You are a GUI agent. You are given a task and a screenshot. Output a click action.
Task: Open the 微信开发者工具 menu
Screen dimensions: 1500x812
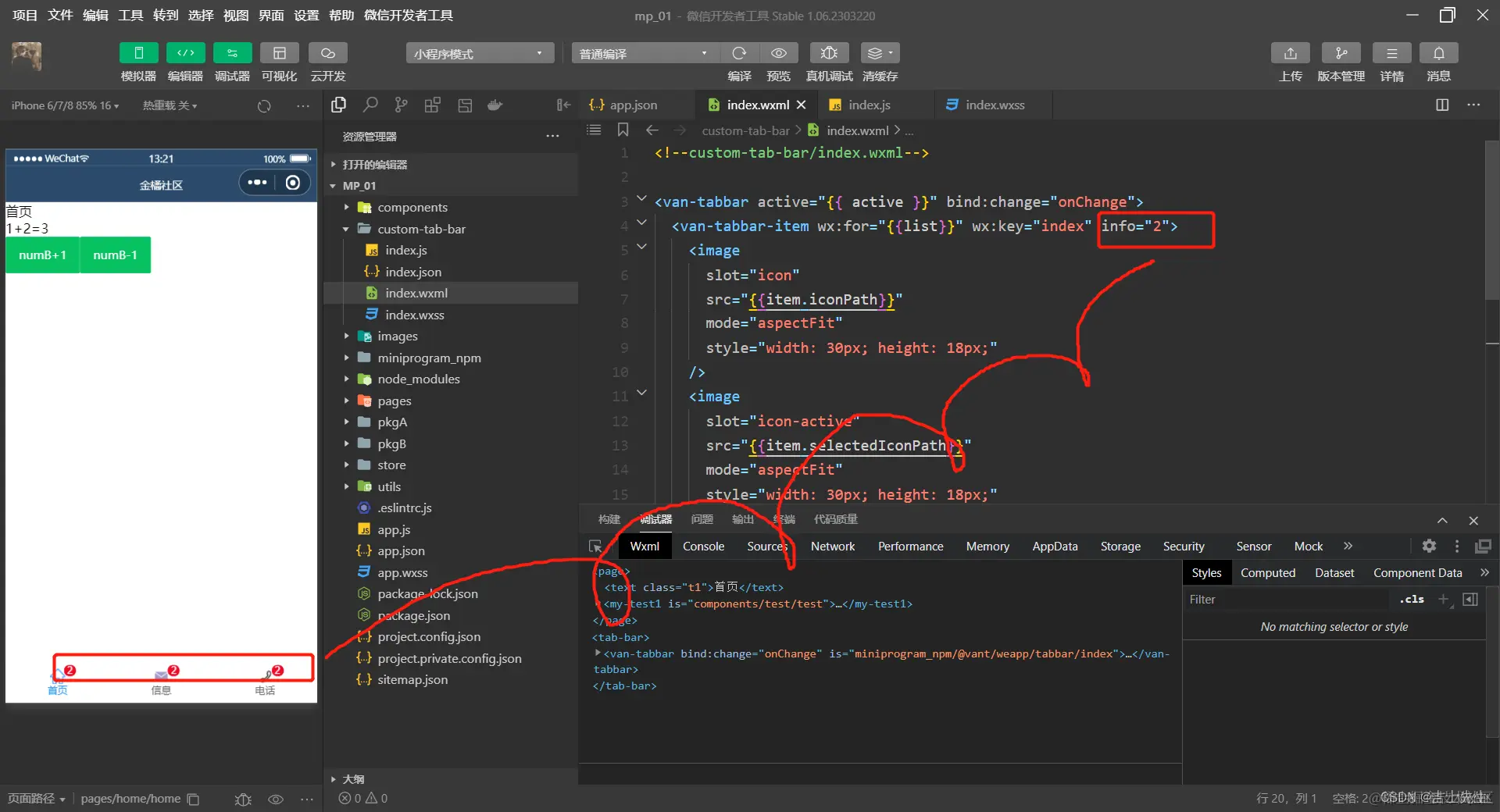point(409,16)
